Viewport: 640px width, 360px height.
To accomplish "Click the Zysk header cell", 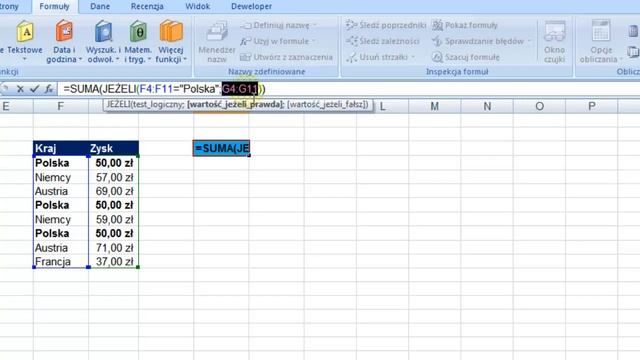I will [113, 148].
